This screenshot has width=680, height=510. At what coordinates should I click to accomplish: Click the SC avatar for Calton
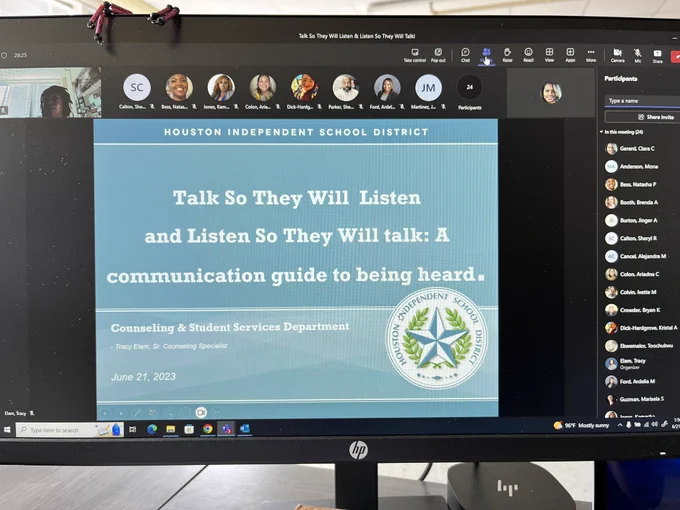coord(137,87)
